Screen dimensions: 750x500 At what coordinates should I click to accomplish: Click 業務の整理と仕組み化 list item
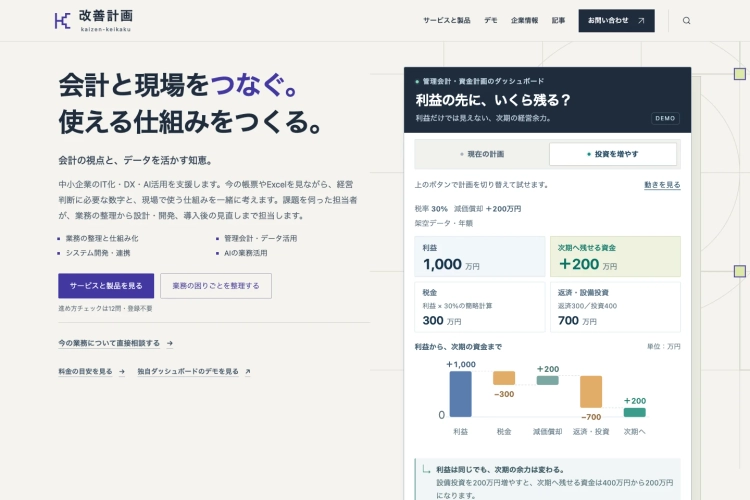click(x=101, y=238)
